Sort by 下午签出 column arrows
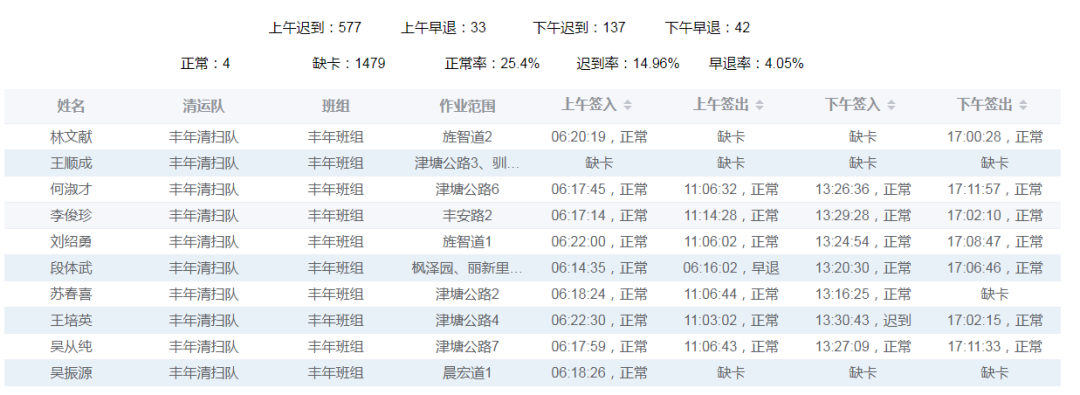The height and width of the screenshot is (395, 1080). (1024, 105)
